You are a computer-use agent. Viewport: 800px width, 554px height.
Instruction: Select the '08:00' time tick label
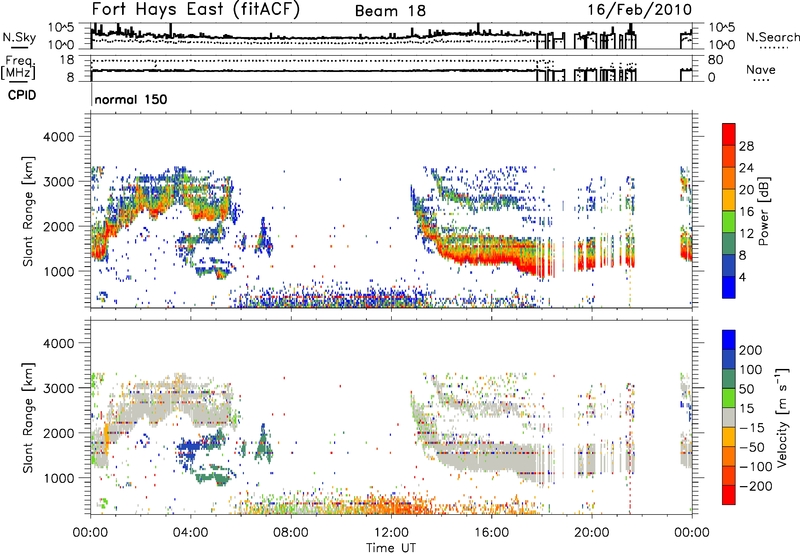point(291,533)
